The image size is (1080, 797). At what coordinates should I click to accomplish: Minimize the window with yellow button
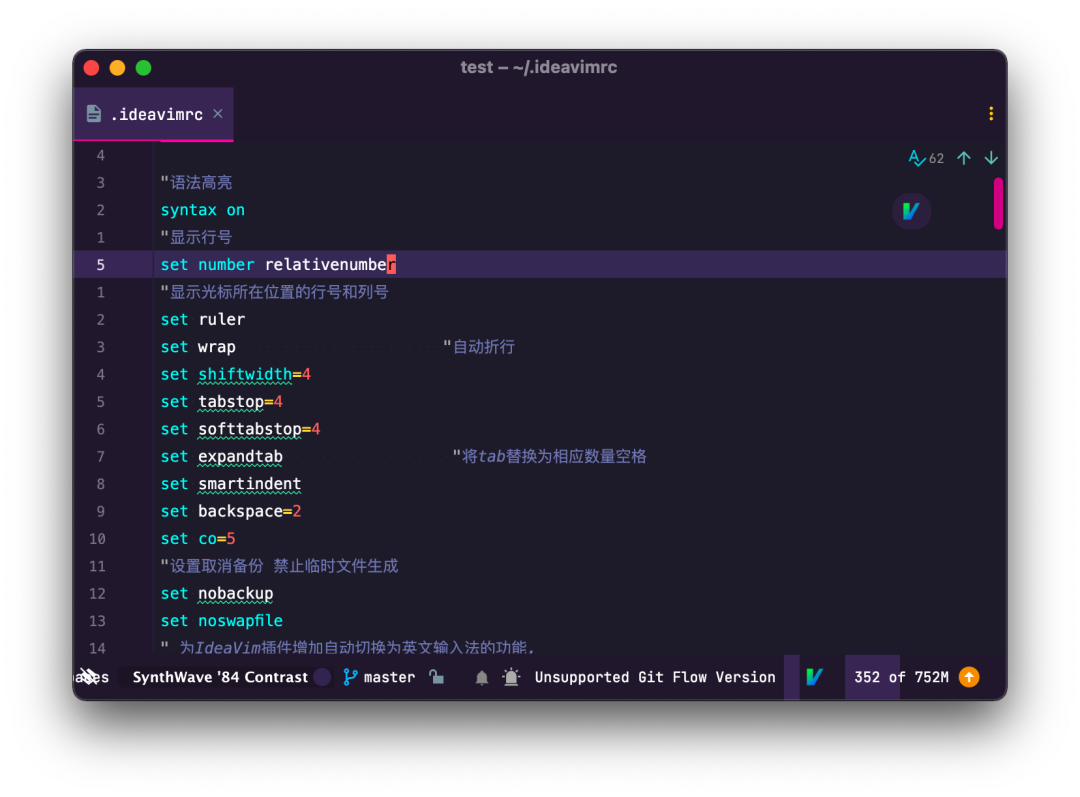117,68
